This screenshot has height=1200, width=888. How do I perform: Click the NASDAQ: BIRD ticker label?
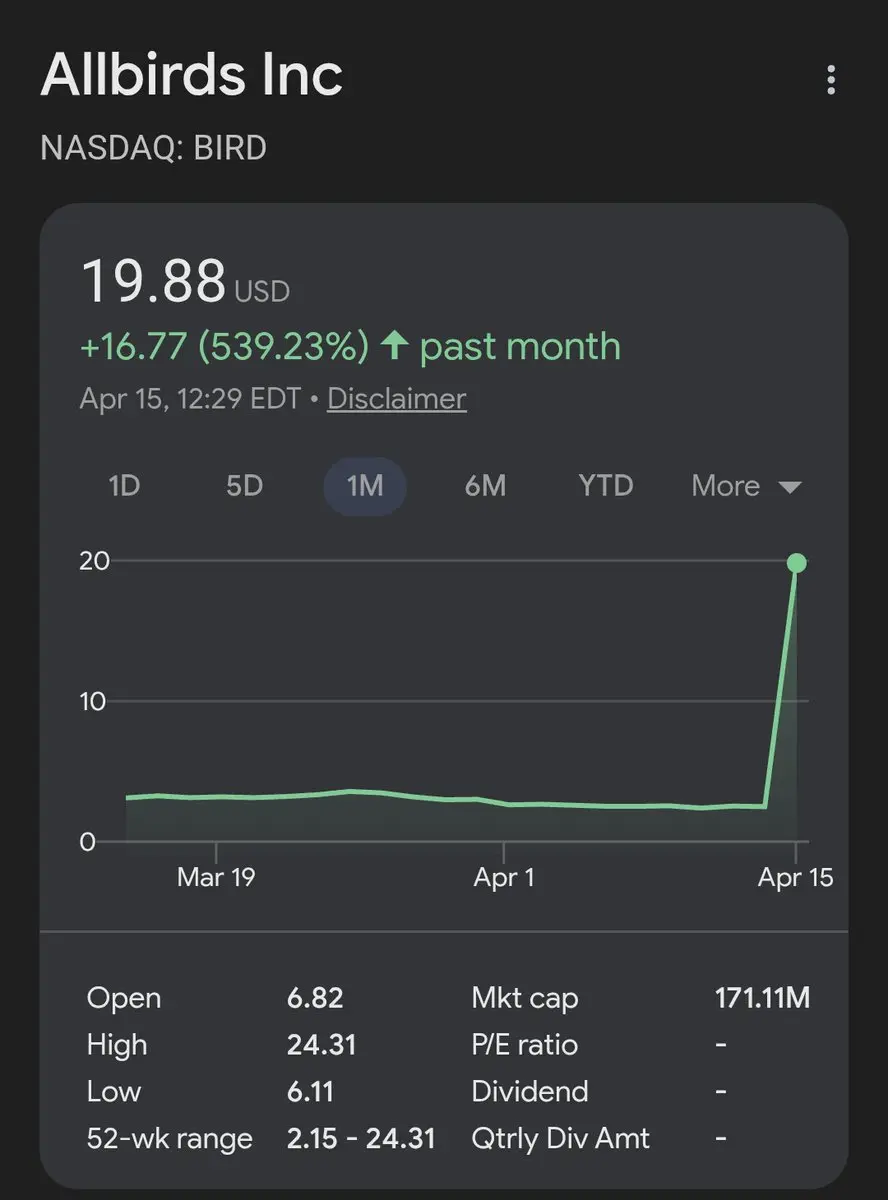153,148
